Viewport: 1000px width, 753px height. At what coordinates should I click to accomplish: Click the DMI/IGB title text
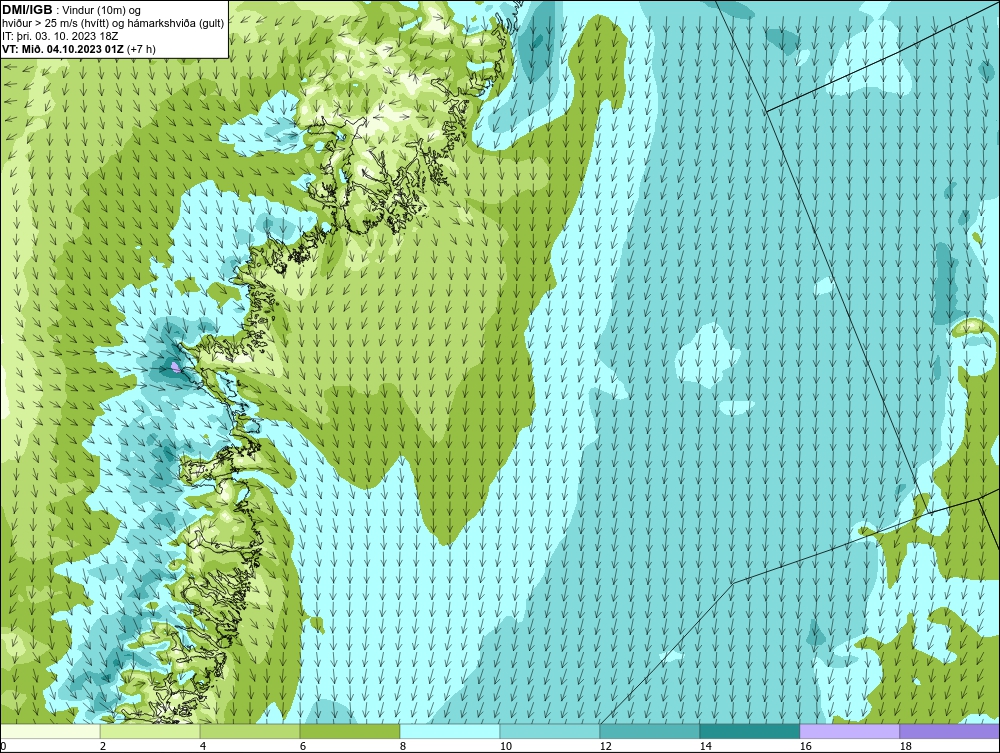pos(27,10)
